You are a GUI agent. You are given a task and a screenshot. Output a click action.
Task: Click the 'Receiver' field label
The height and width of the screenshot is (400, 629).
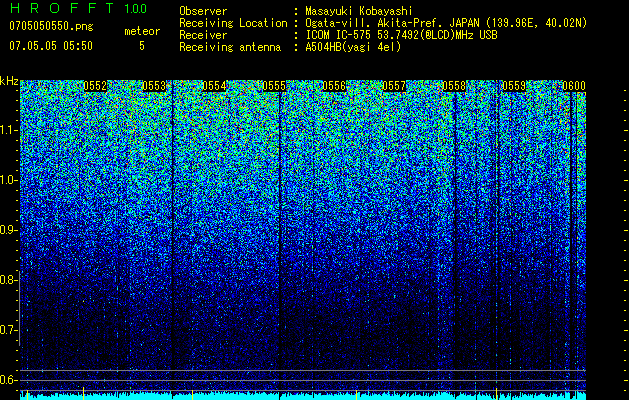203,35
